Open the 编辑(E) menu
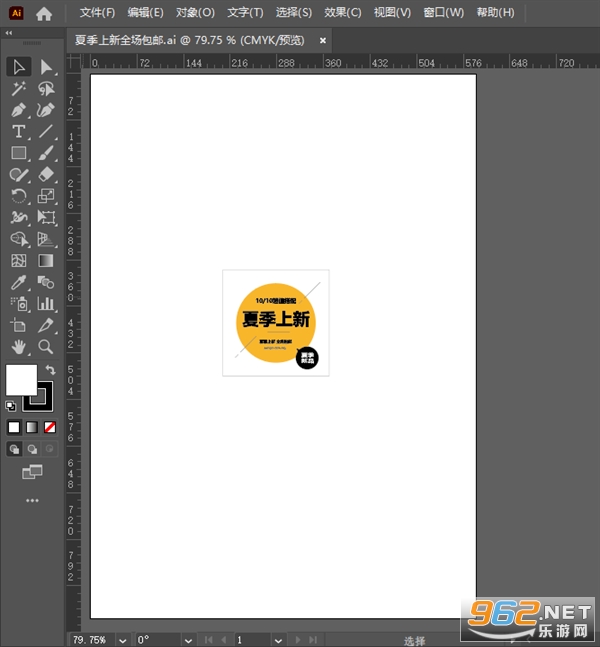 (x=145, y=13)
